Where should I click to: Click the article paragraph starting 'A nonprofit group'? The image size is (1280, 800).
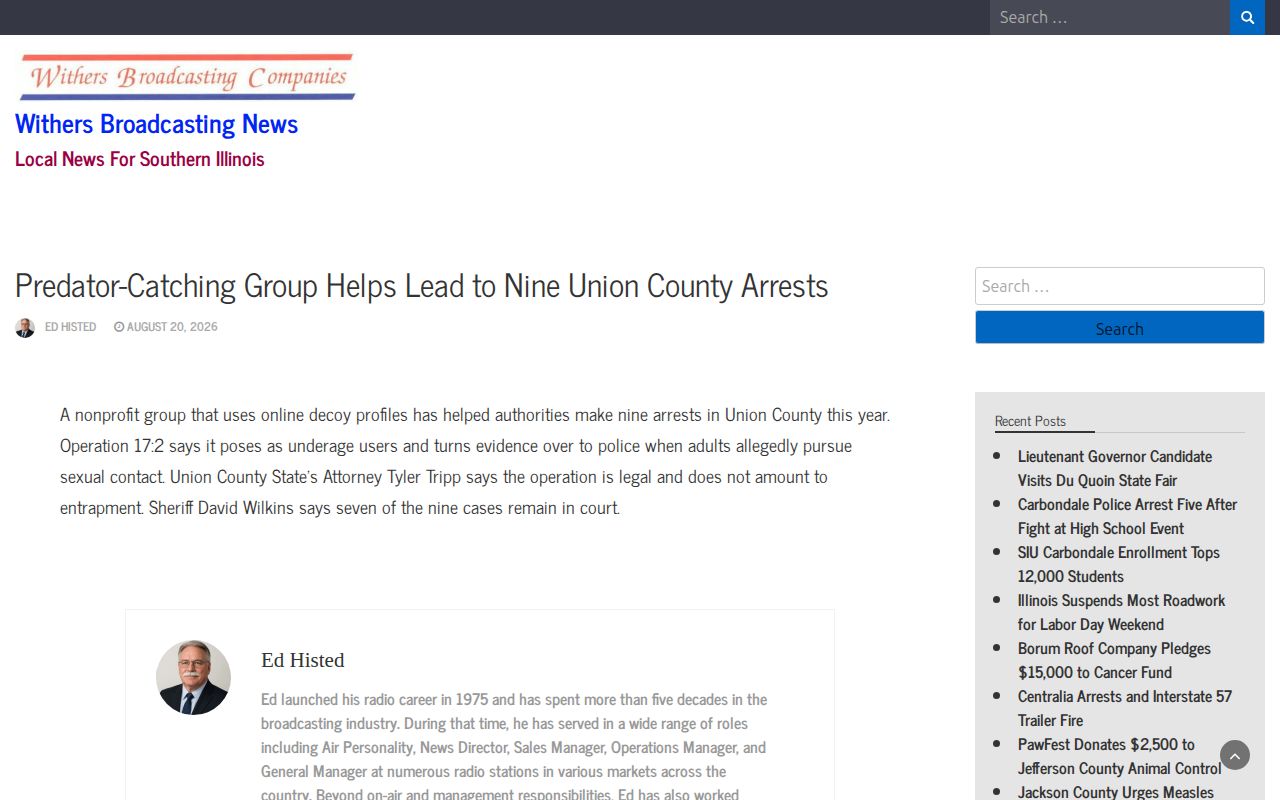pyautogui.click(x=475, y=460)
